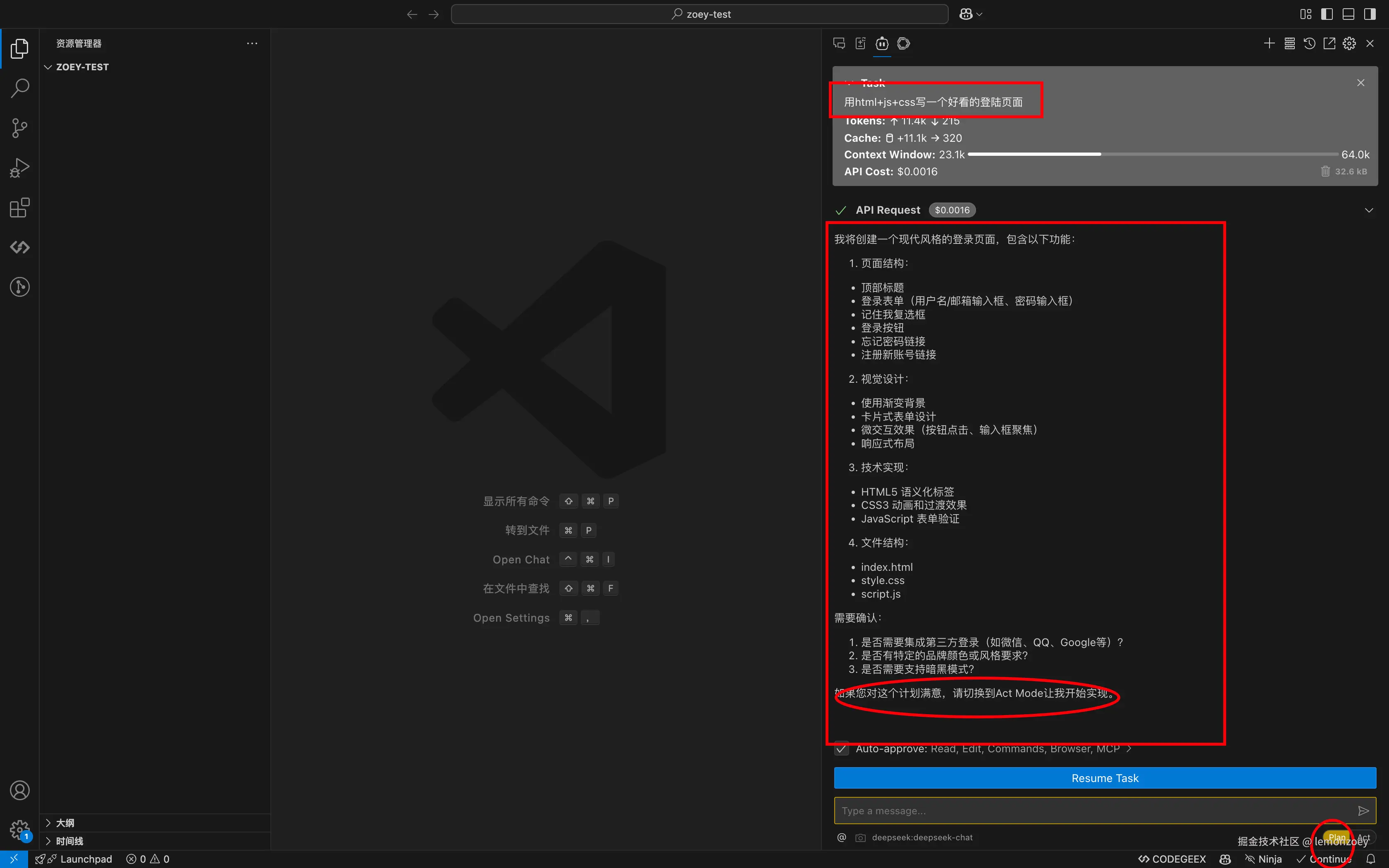Open MCP servers icon in Cline toolbar

click(1289, 44)
